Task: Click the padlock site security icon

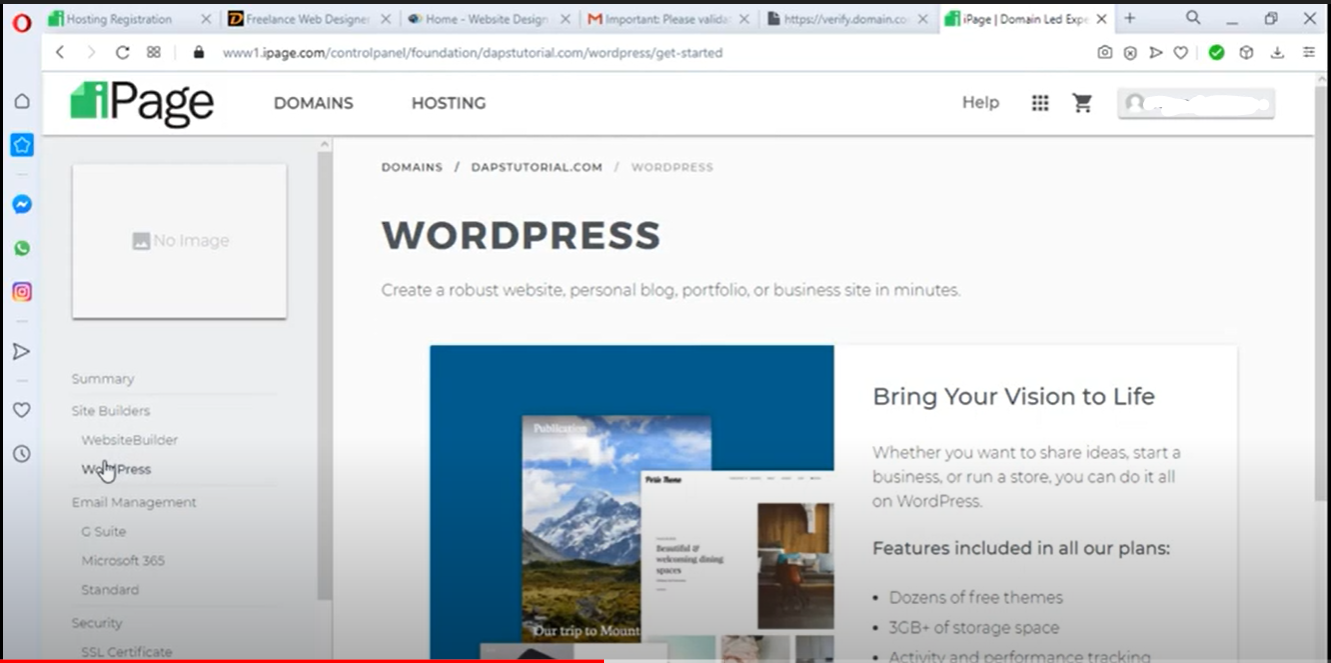Action: (199, 52)
